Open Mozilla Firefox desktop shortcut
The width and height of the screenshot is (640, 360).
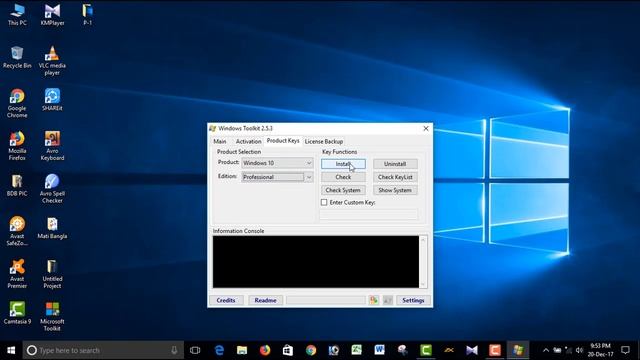(x=17, y=146)
